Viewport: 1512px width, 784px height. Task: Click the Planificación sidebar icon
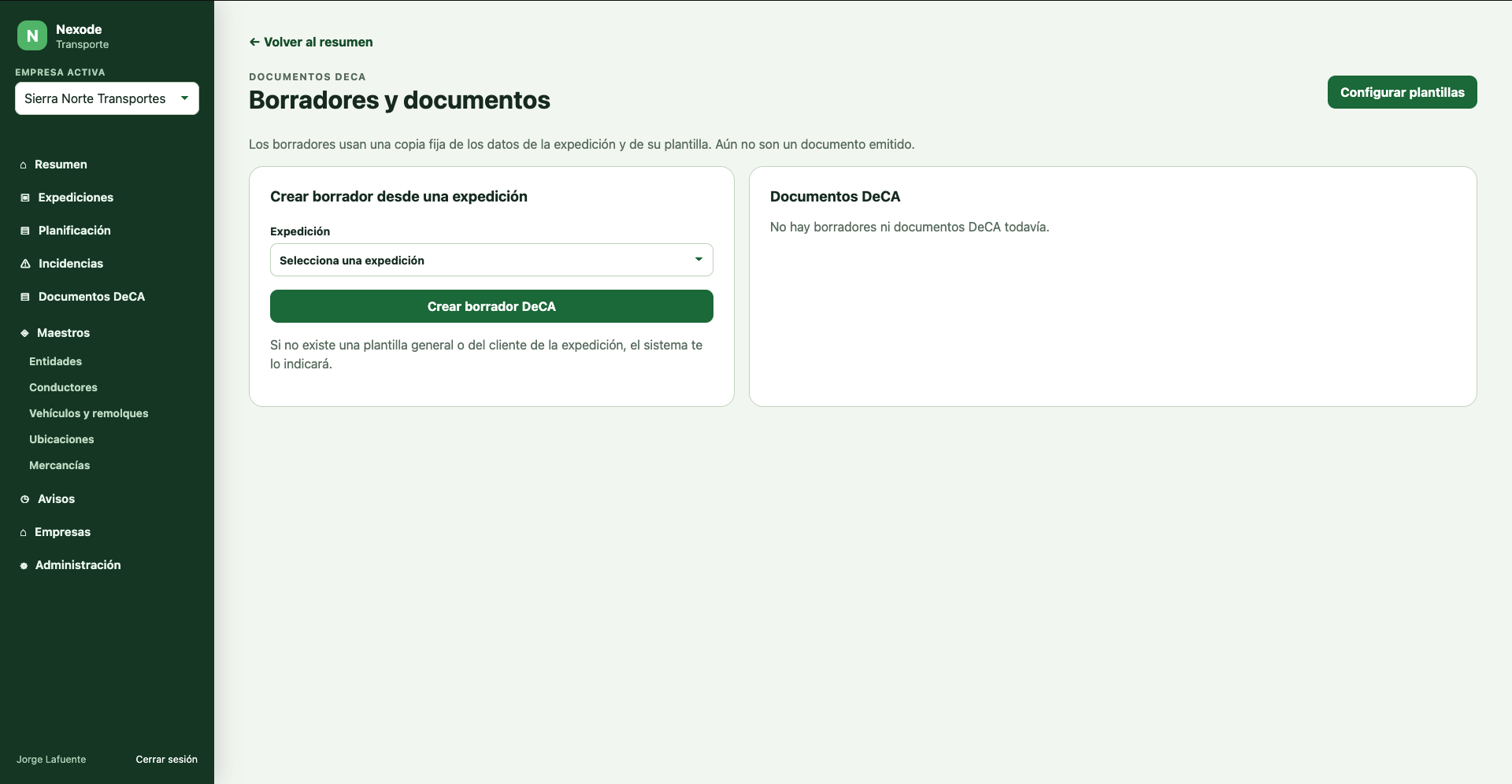coord(25,231)
